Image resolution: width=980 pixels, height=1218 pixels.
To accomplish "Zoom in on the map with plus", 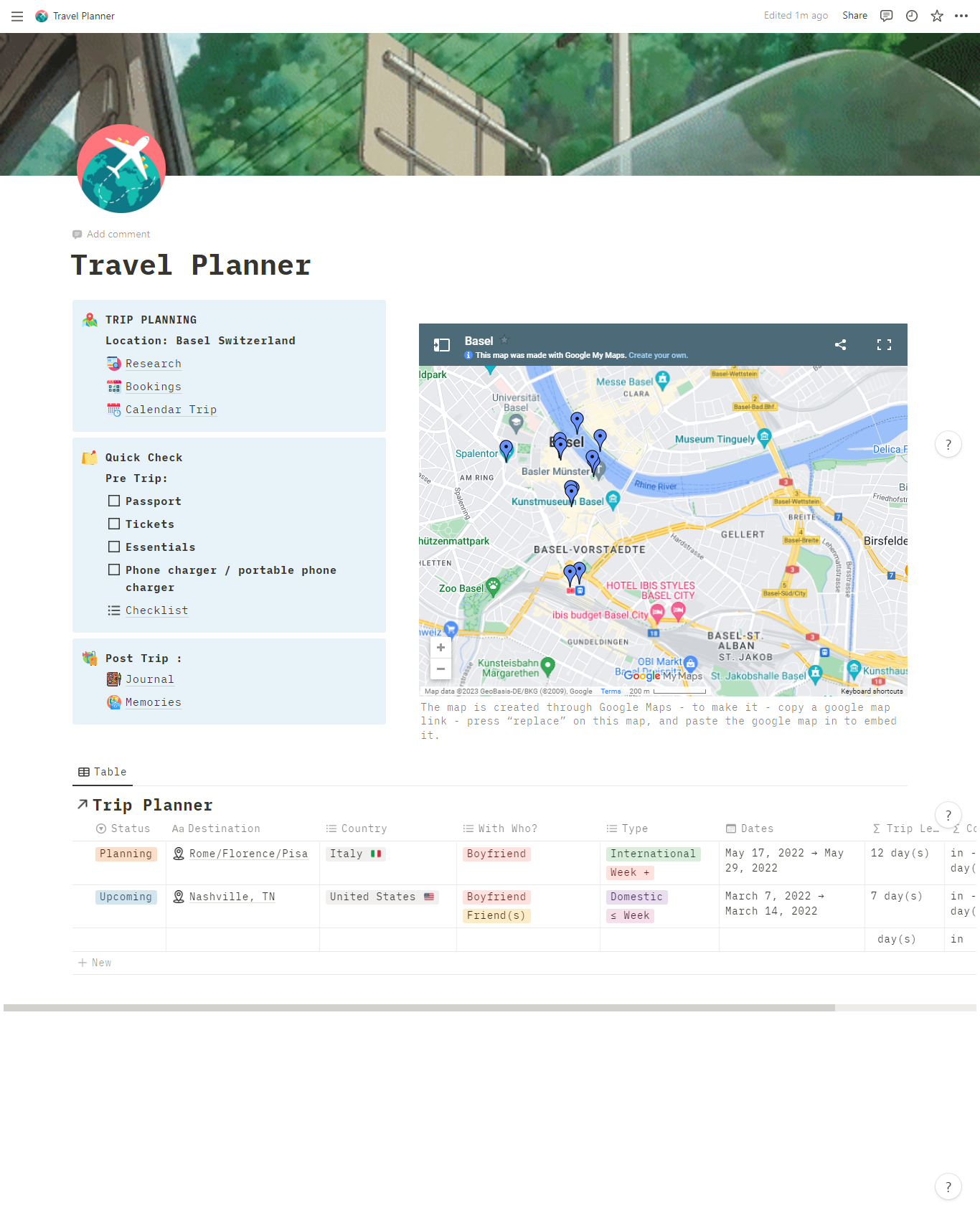I will pyautogui.click(x=440, y=648).
